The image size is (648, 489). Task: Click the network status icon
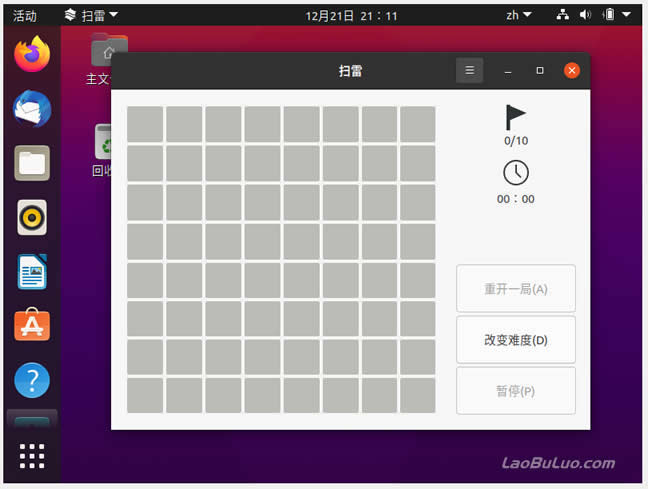[562, 15]
